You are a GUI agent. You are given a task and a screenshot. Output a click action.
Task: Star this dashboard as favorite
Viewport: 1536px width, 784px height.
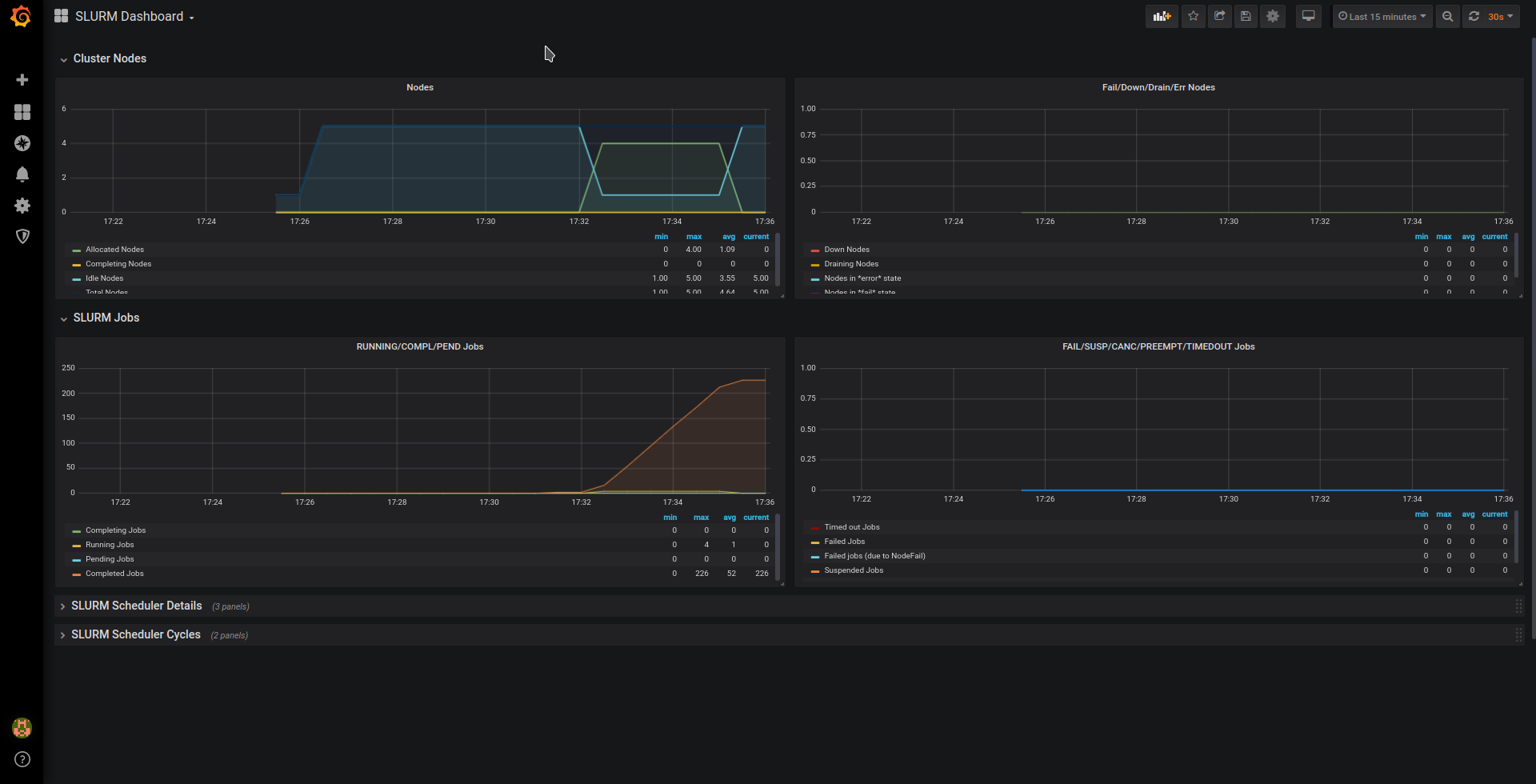tap(1193, 17)
